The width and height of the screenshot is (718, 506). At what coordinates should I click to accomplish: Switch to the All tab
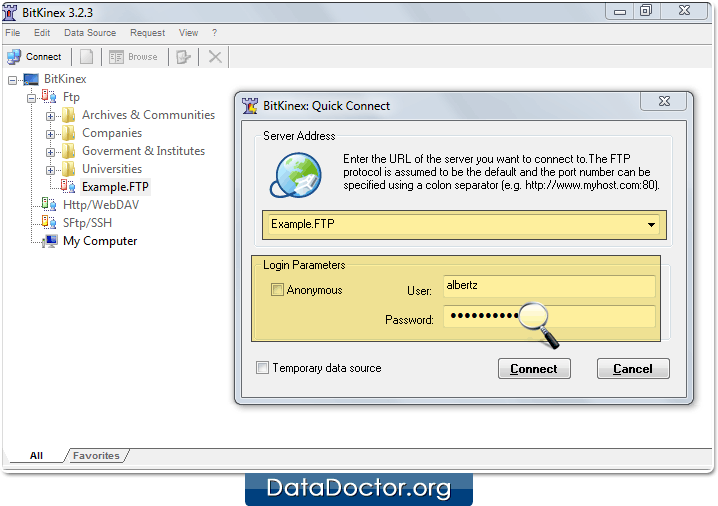coord(36,456)
